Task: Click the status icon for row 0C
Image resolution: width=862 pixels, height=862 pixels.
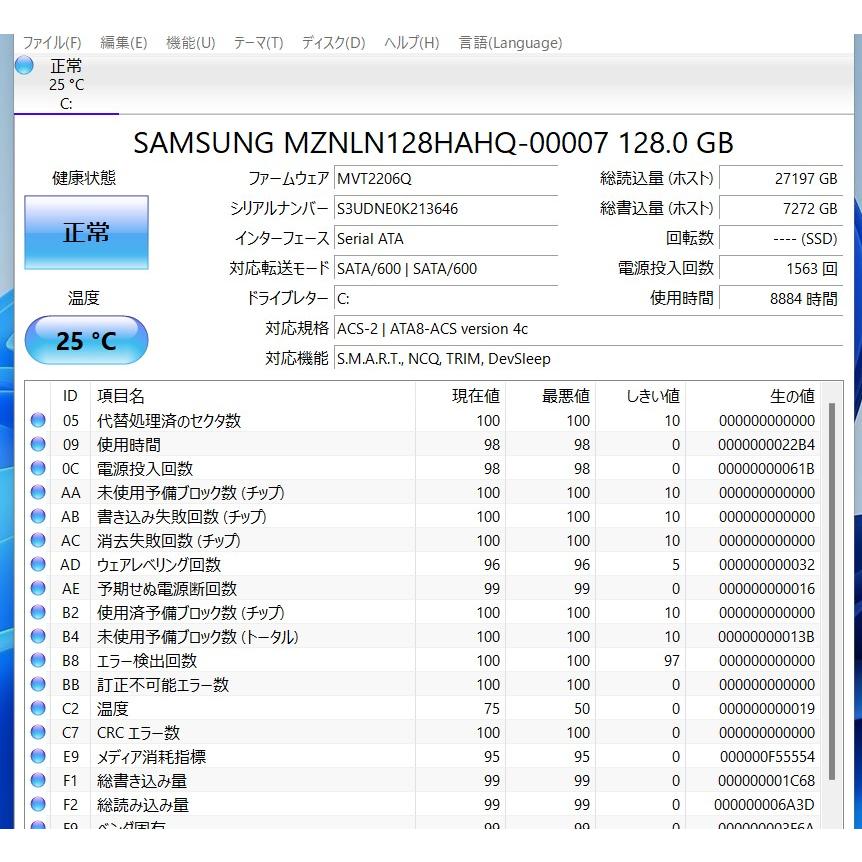Action: point(38,468)
